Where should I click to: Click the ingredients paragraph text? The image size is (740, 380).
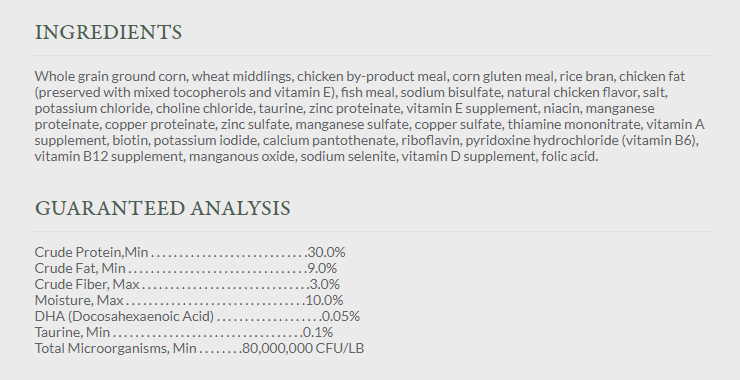370,116
